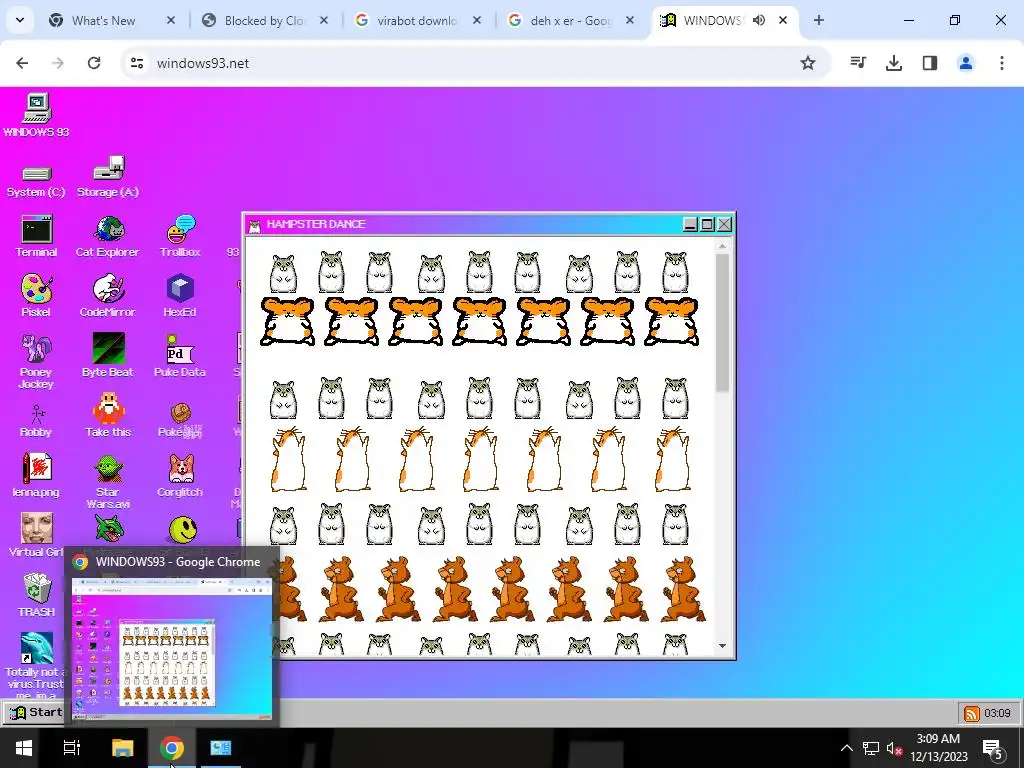
Task: Maximize the Hampster Dance window
Action: click(707, 224)
